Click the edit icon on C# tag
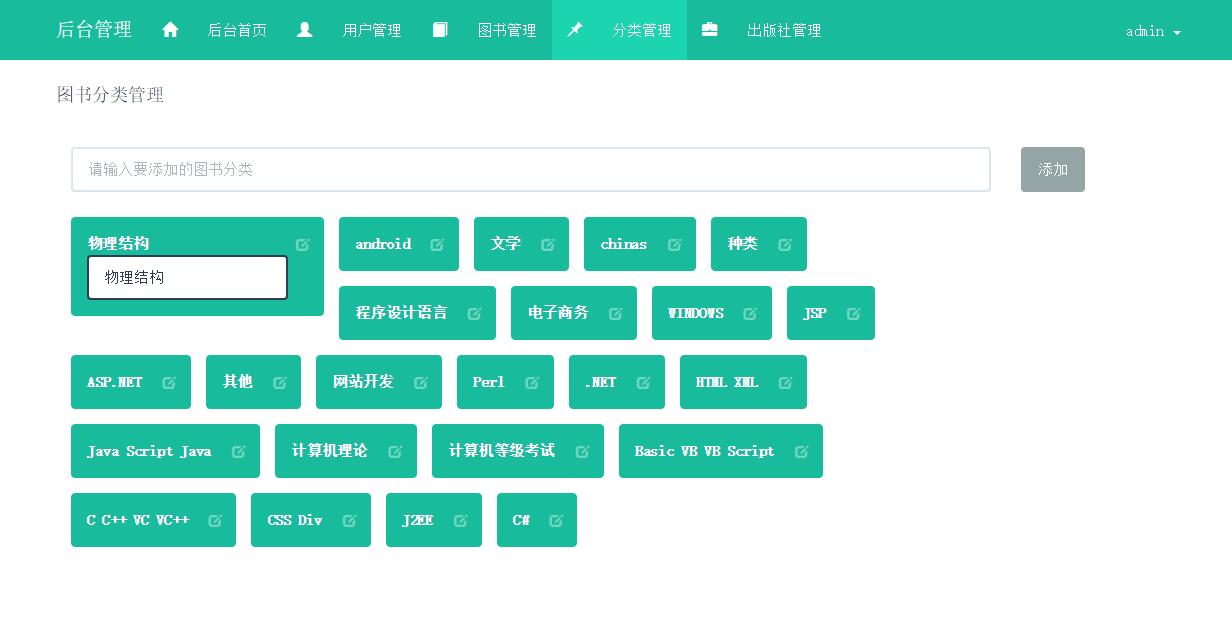 point(556,521)
